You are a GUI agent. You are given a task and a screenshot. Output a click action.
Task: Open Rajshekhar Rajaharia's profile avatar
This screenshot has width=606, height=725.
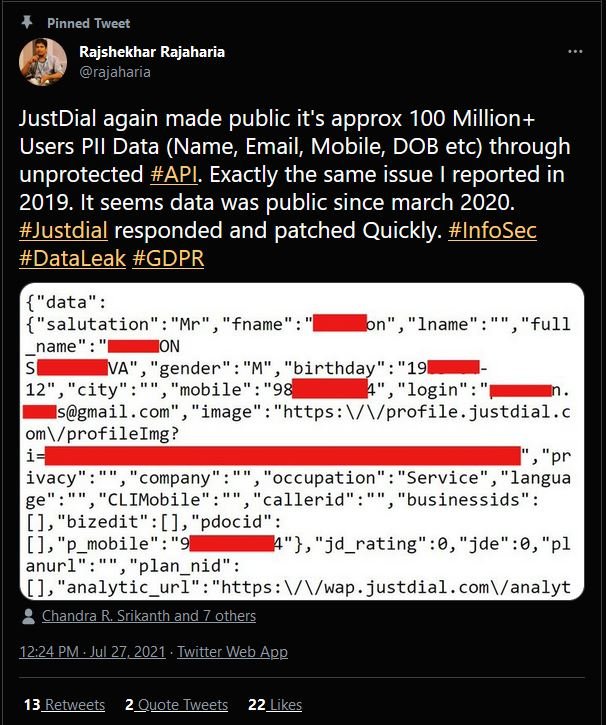[43, 62]
